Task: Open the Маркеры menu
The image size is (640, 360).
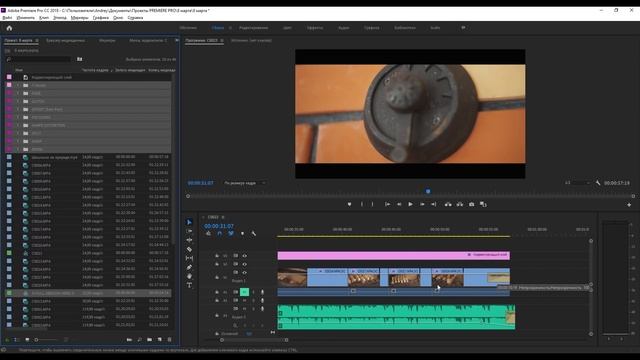Action: click(79, 18)
